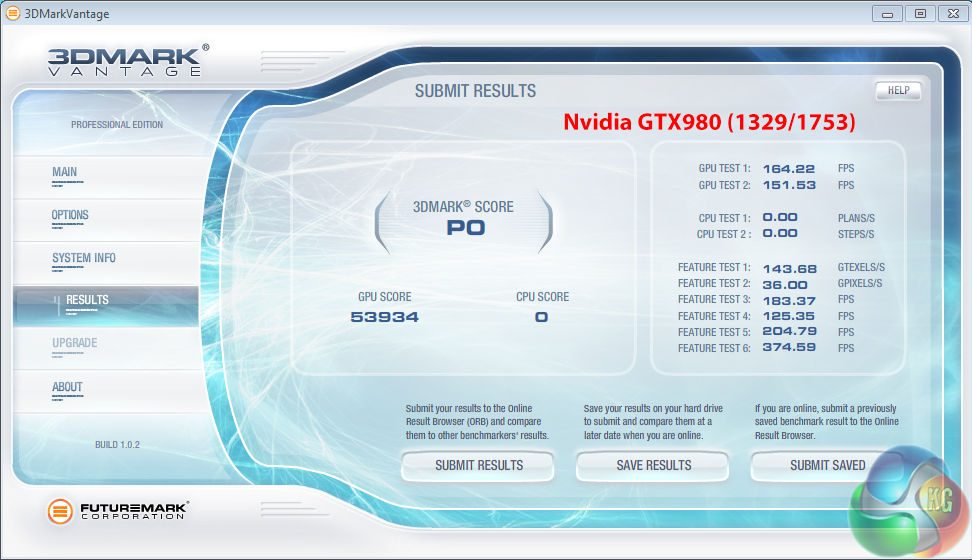Click the 3DMarkVantage title bar app icon
Screen dimensions: 972x560
coord(12,13)
